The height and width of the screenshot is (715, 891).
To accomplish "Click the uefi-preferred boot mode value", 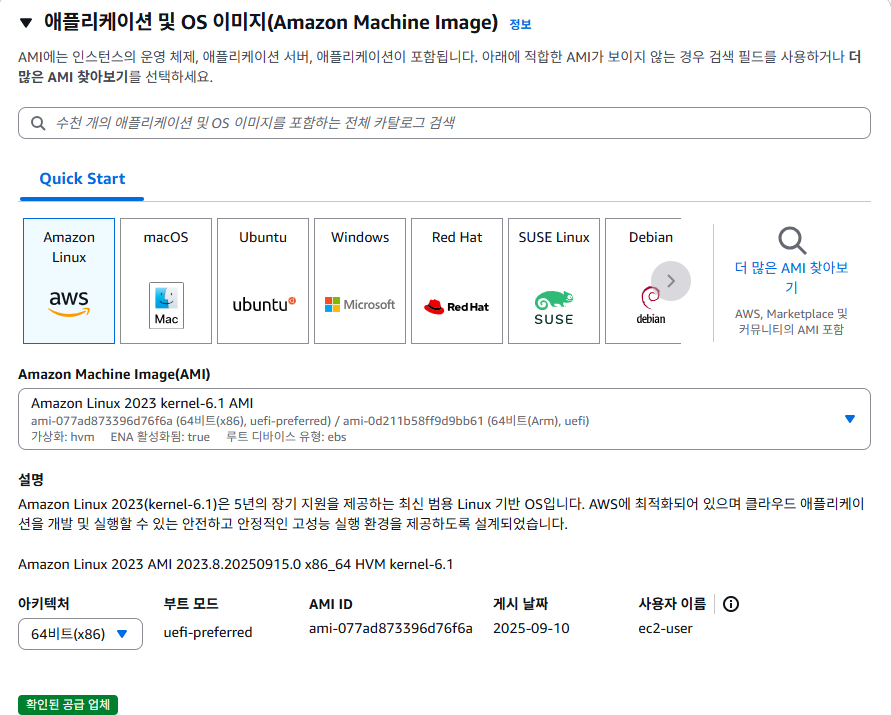I will pyautogui.click(x=208, y=633).
